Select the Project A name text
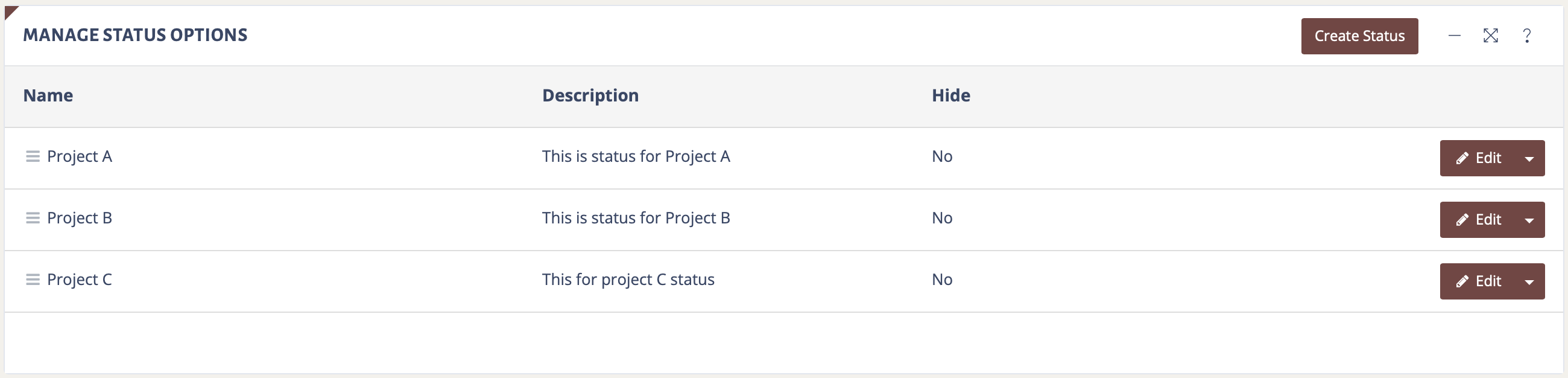Image resolution: width=1568 pixels, height=378 pixels. 79,156
